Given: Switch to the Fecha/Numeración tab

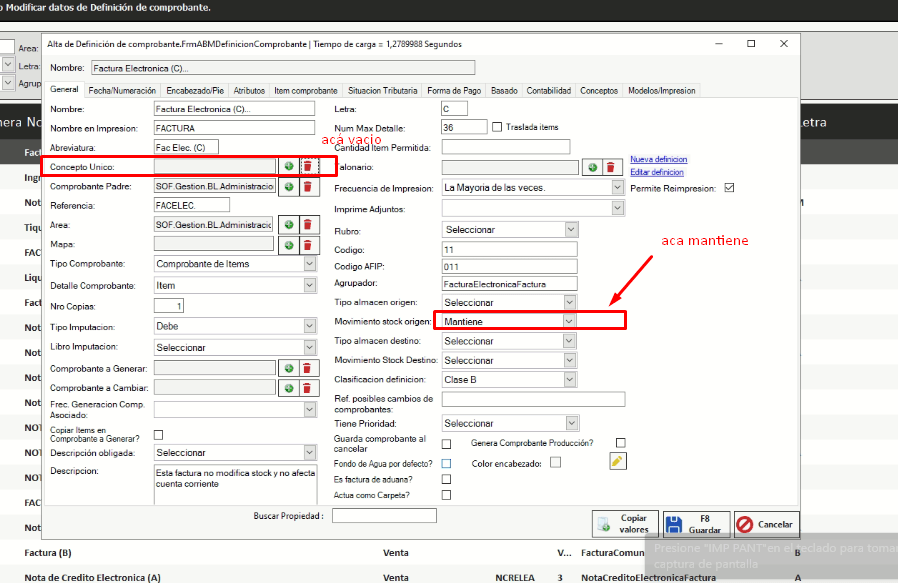Looking at the screenshot, I should 122,91.
